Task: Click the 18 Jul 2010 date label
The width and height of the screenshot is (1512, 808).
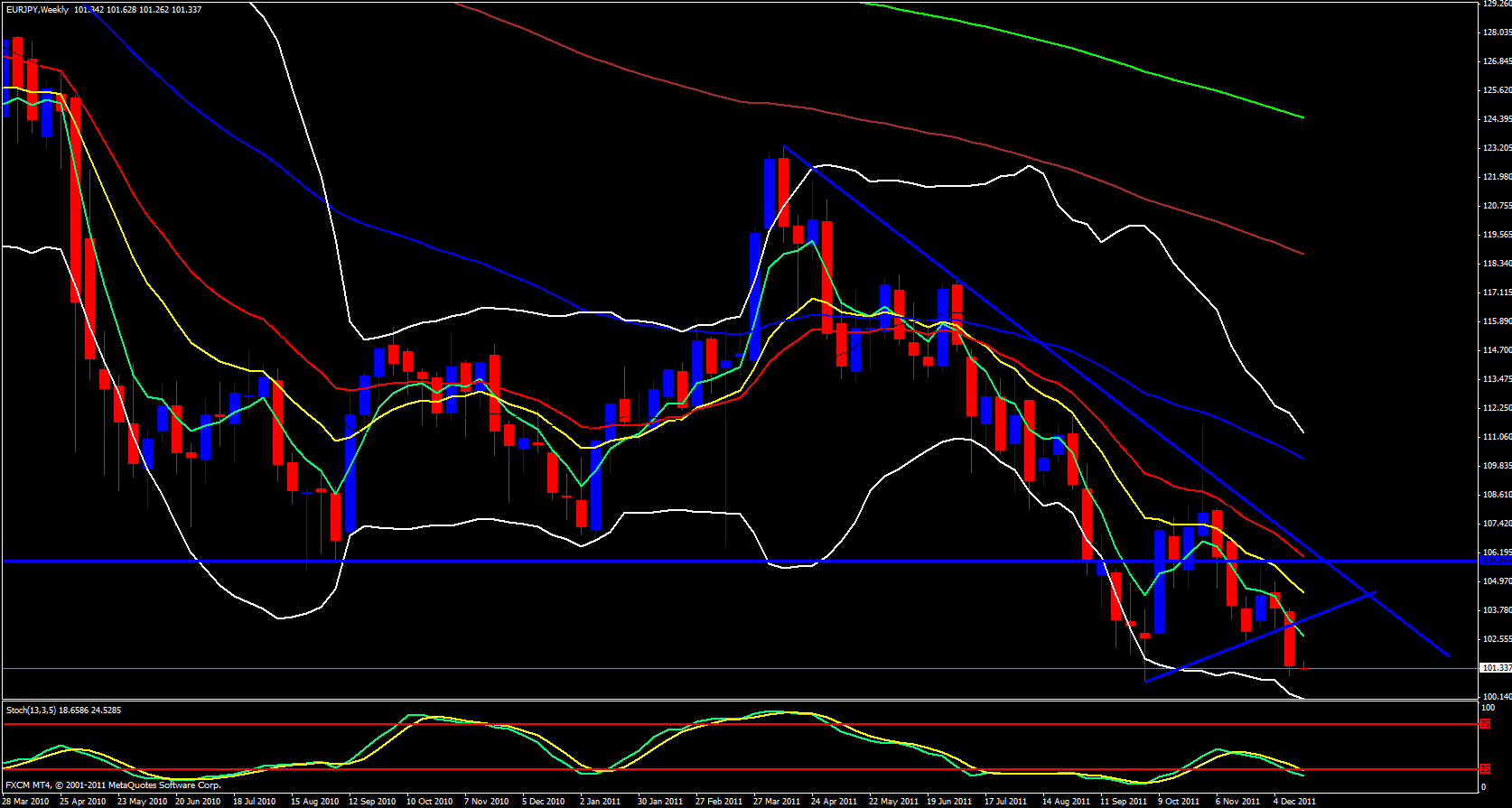Action: click(x=255, y=802)
